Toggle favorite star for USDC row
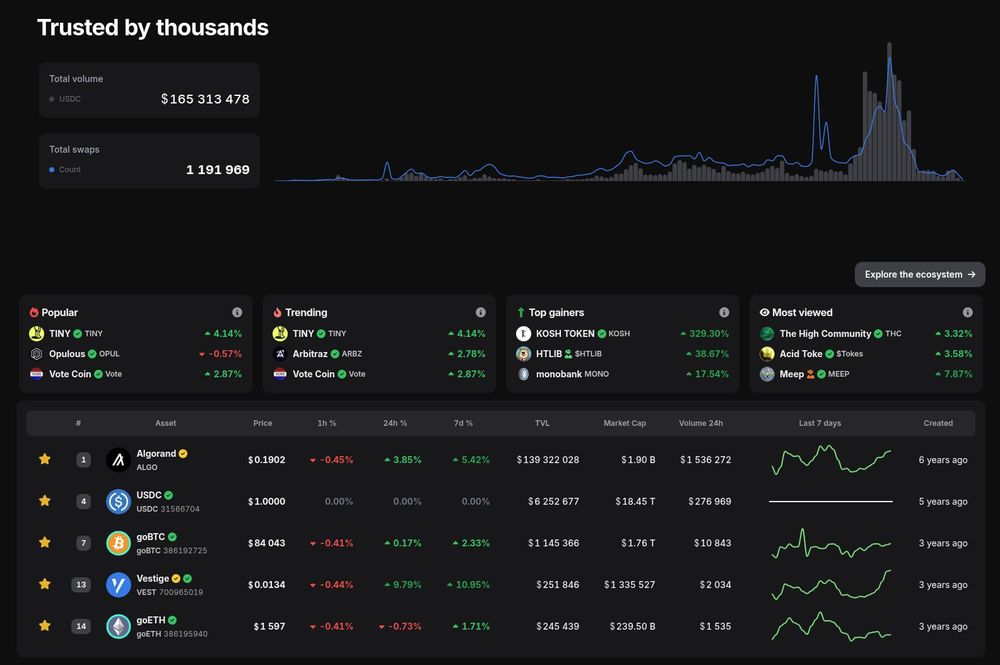The height and width of the screenshot is (665, 1000). click(x=45, y=501)
